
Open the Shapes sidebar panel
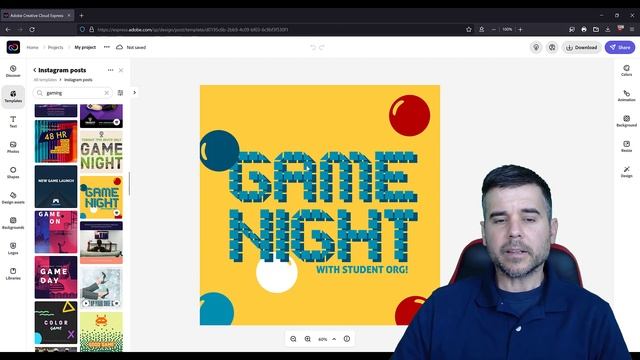point(13,172)
